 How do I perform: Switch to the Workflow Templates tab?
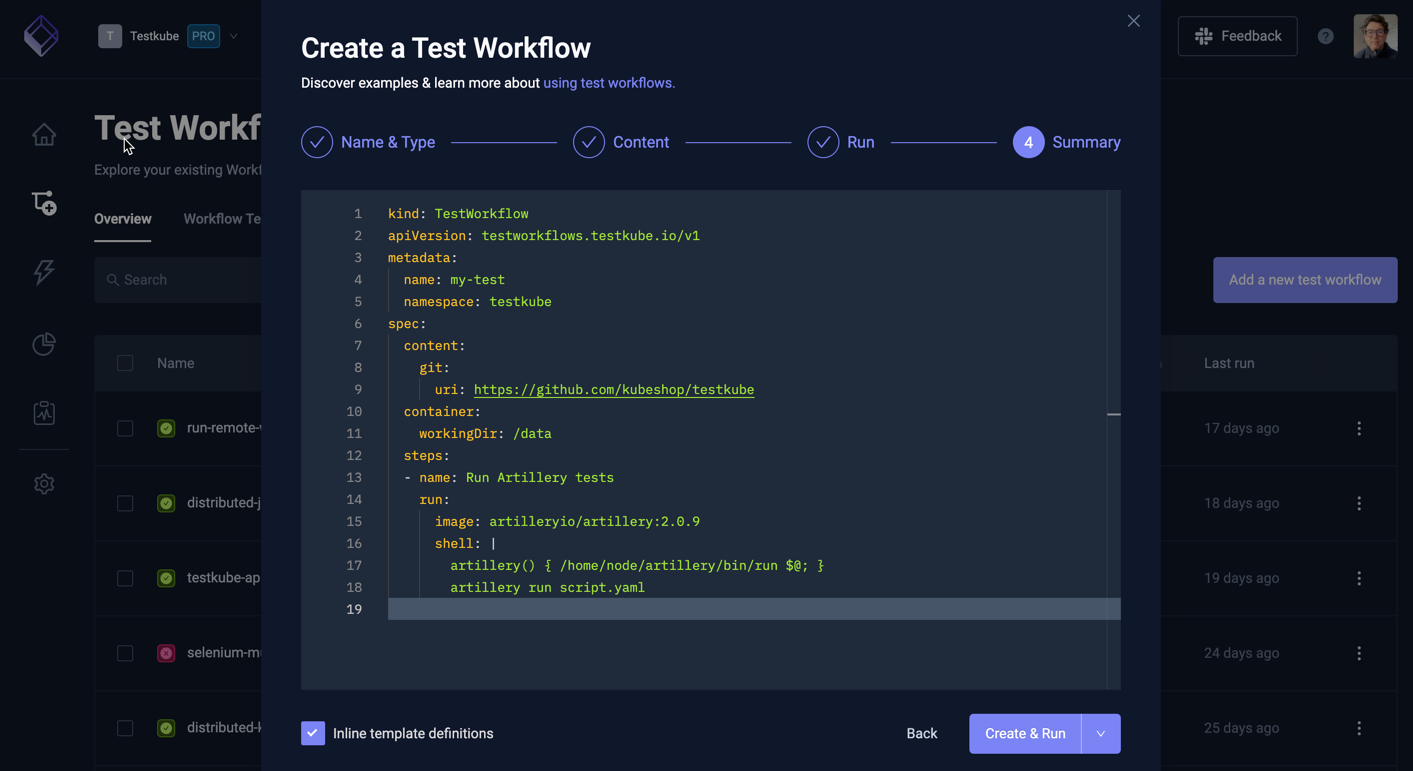222,219
